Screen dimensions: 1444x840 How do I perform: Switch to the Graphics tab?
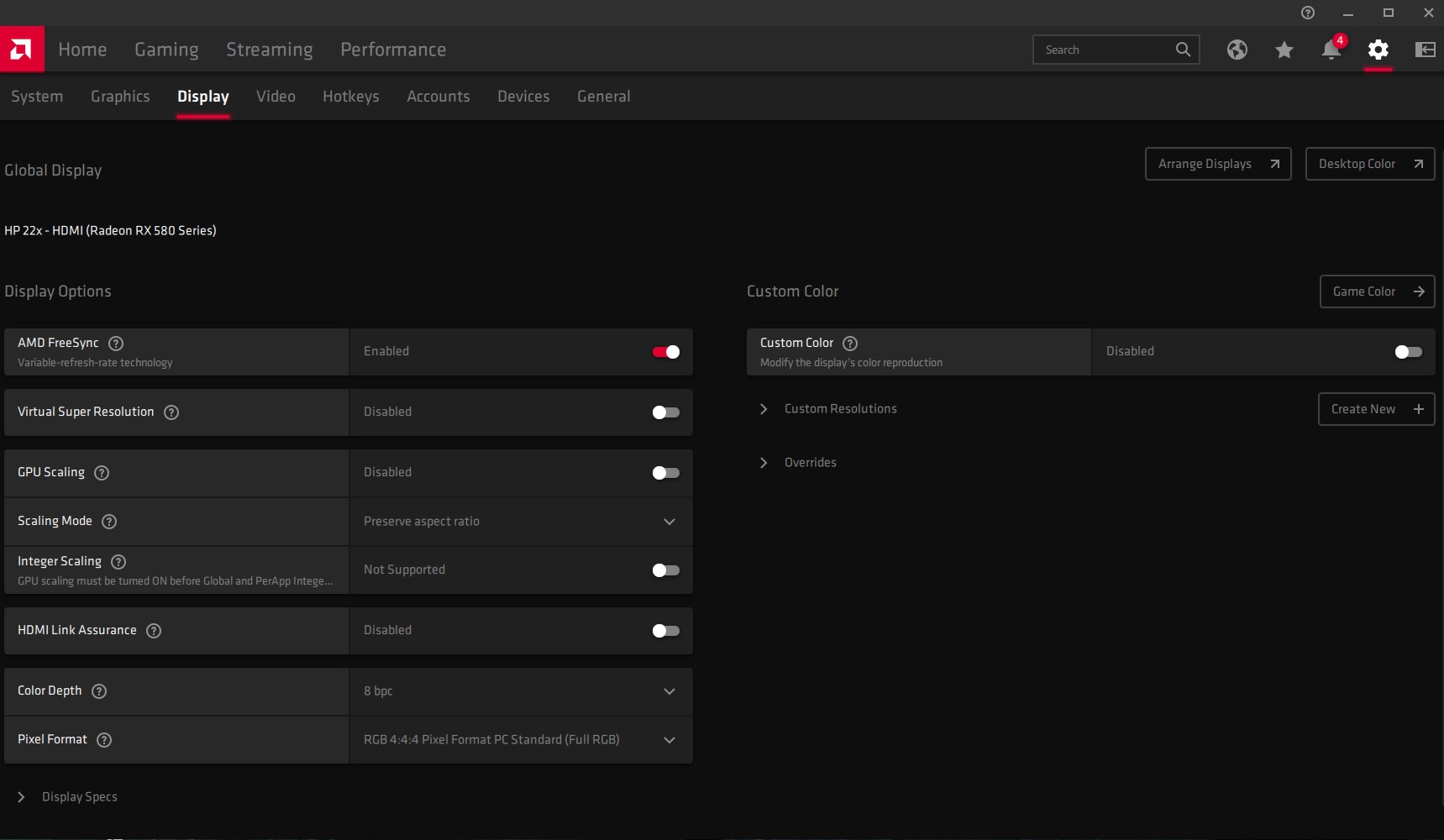pyautogui.click(x=120, y=97)
